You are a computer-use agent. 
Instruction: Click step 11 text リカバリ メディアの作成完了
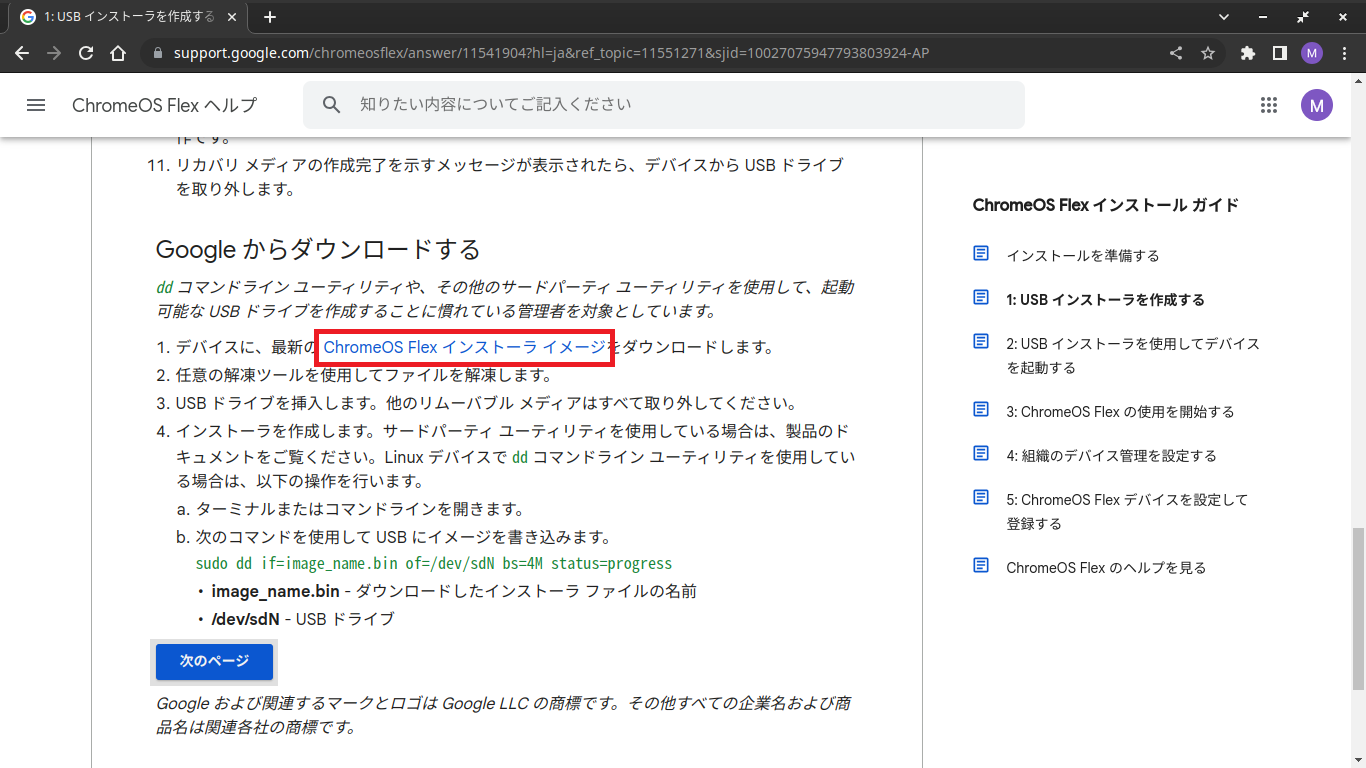pos(510,177)
